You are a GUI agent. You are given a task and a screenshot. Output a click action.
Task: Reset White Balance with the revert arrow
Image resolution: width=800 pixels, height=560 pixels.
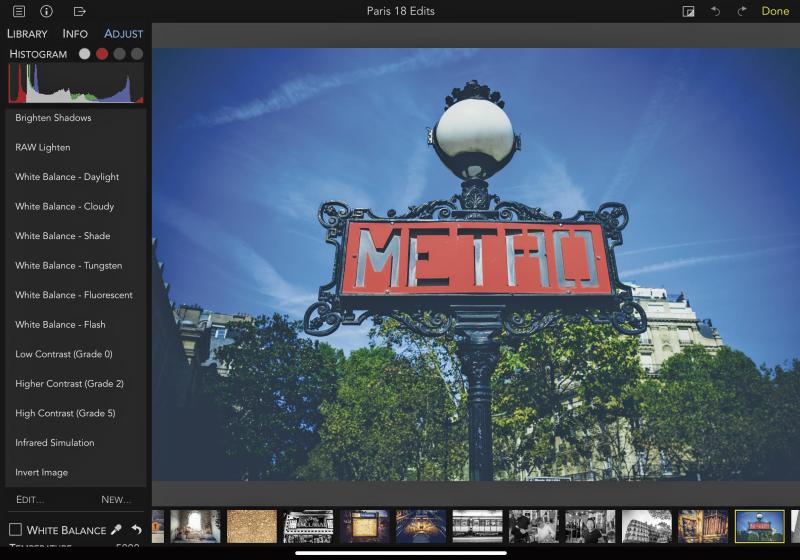136,529
